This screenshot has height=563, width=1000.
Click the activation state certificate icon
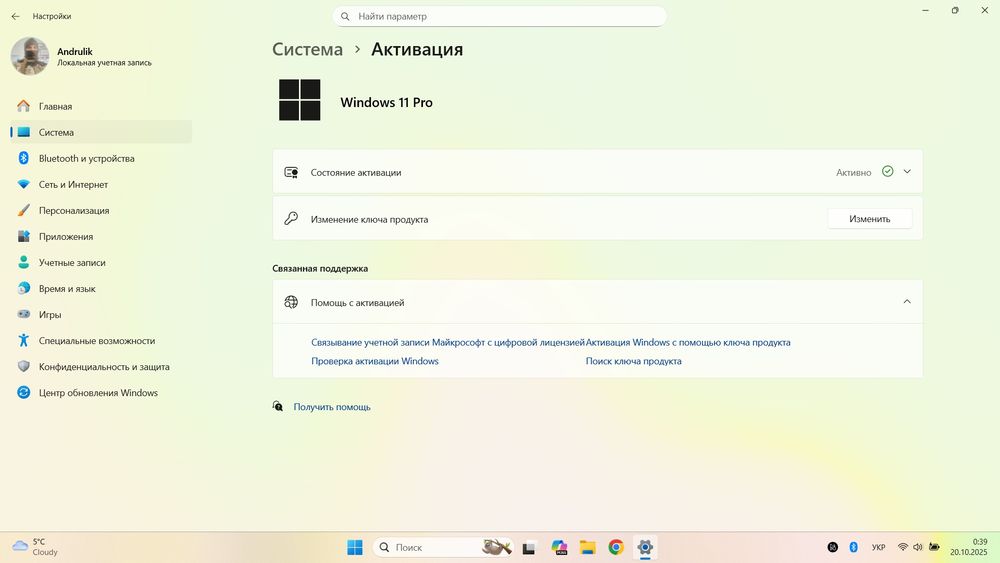[291, 173]
